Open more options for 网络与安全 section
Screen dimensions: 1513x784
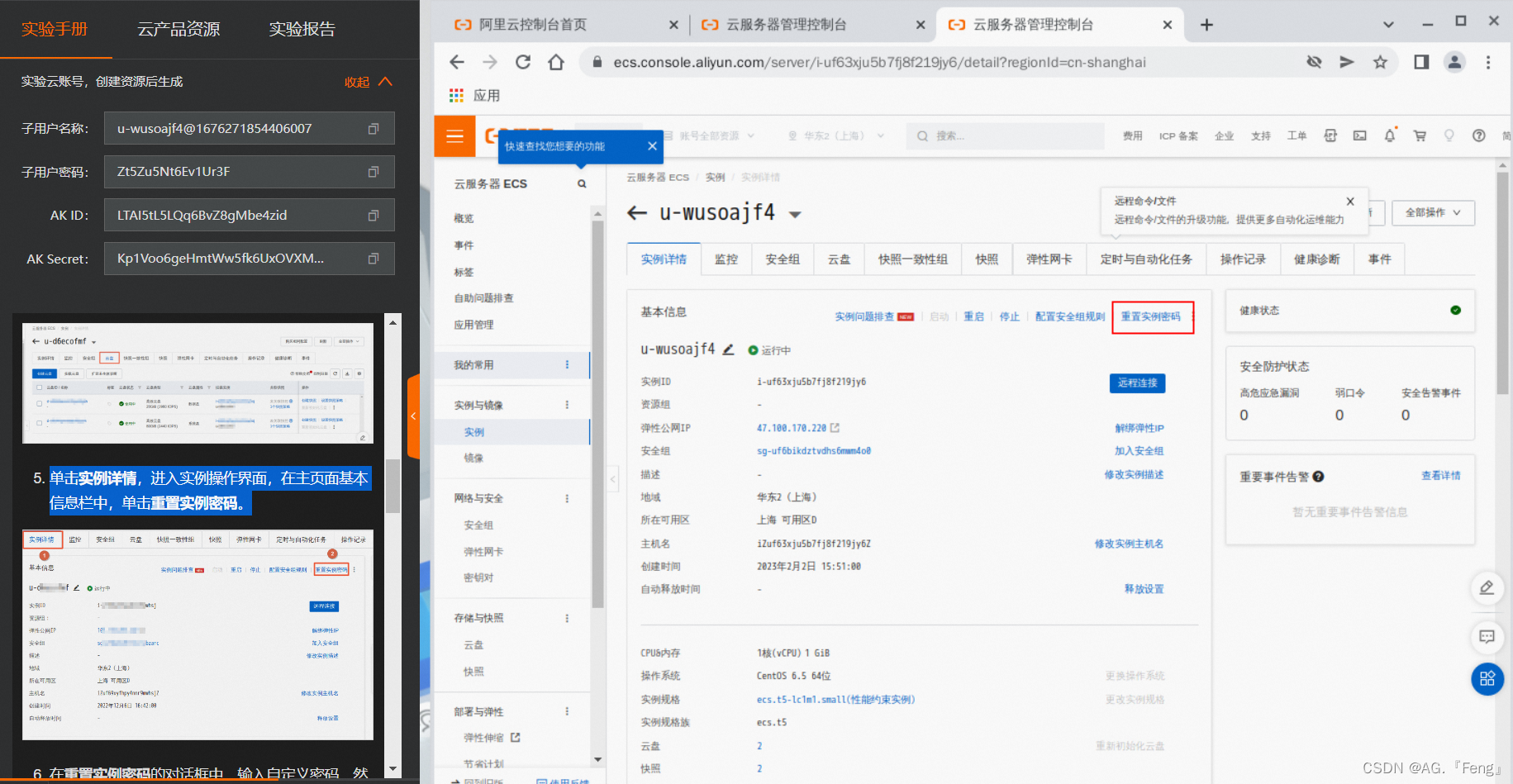click(x=567, y=498)
